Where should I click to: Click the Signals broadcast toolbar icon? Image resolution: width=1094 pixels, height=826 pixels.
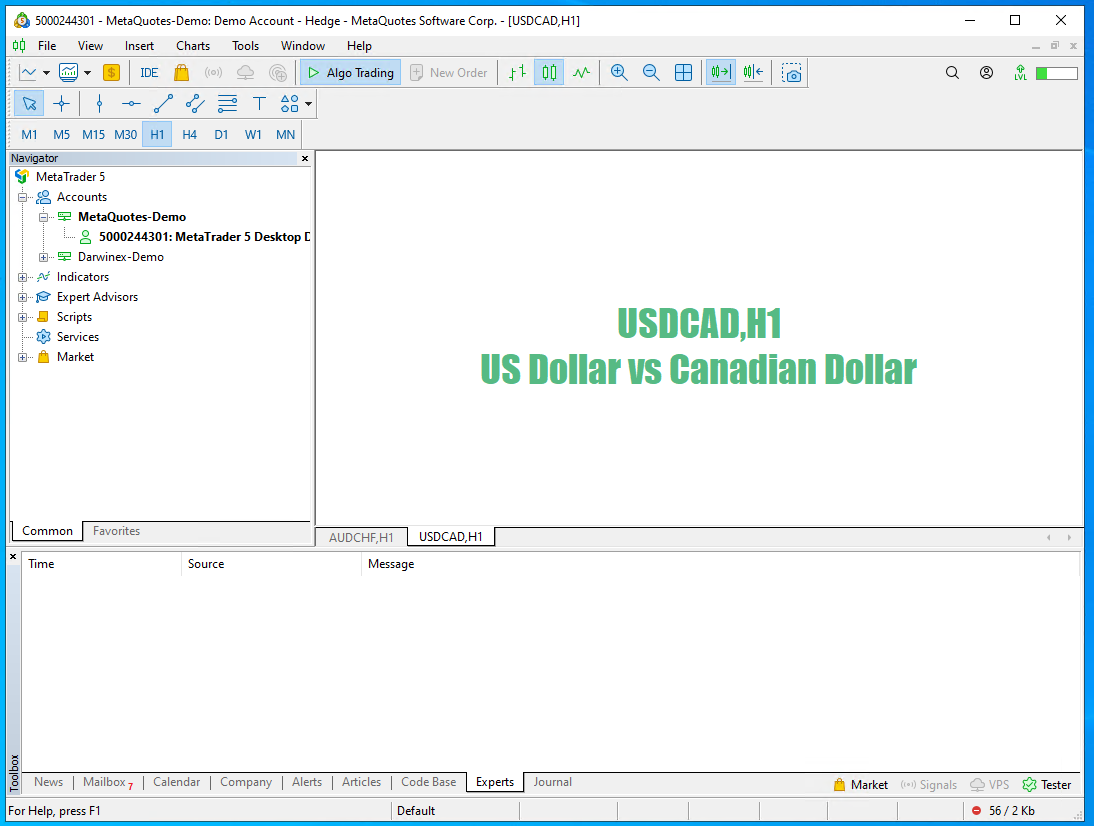213,73
